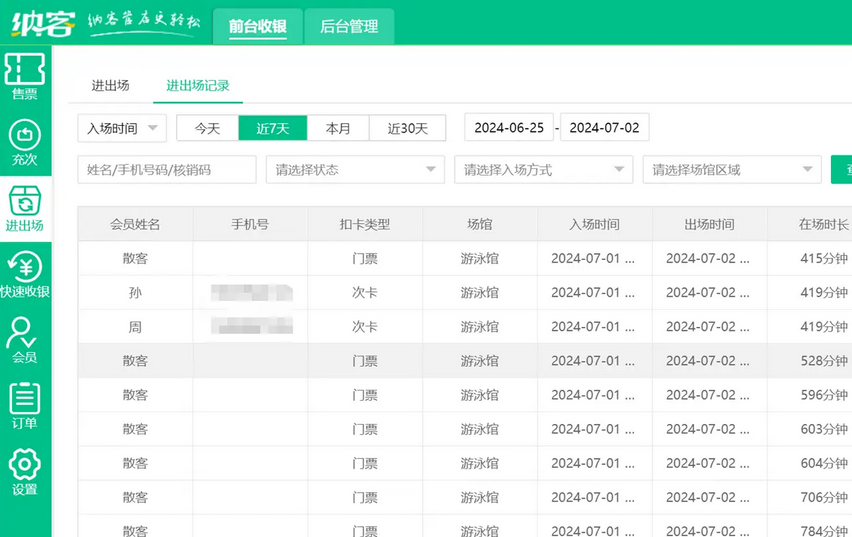Click 游泳馆 in the 528分钟 row
The height and width of the screenshot is (537, 852).
[x=480, y=360]
